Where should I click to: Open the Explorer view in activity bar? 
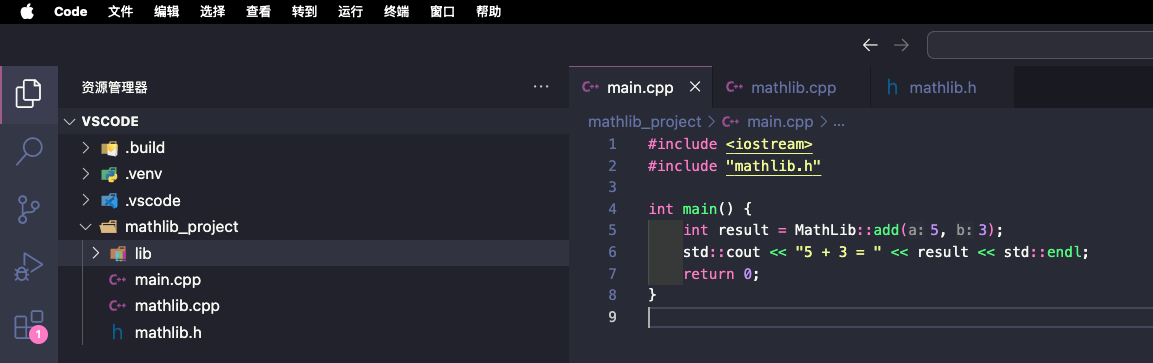[29, 93]
